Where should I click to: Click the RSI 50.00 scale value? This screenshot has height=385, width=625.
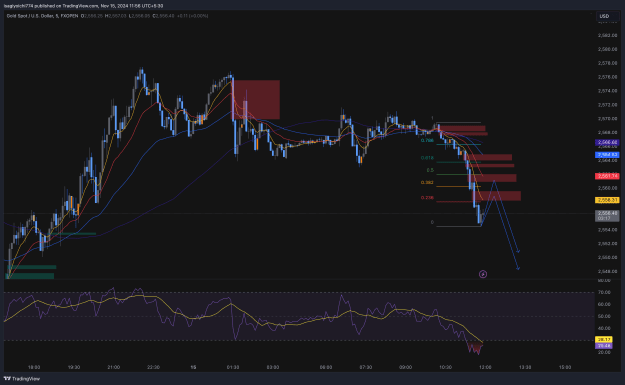click(604, 316)
